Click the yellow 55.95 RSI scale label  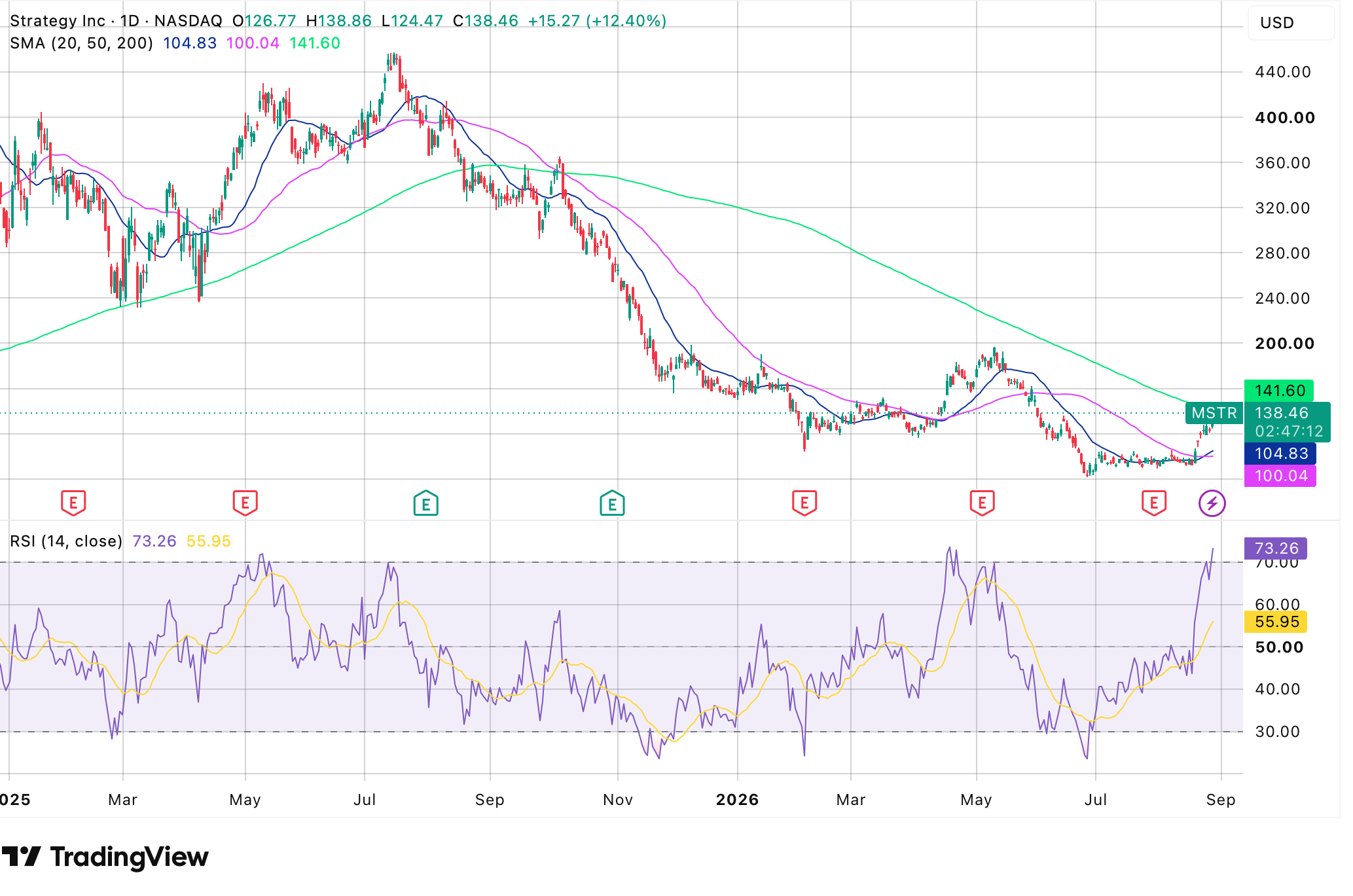1276,622
